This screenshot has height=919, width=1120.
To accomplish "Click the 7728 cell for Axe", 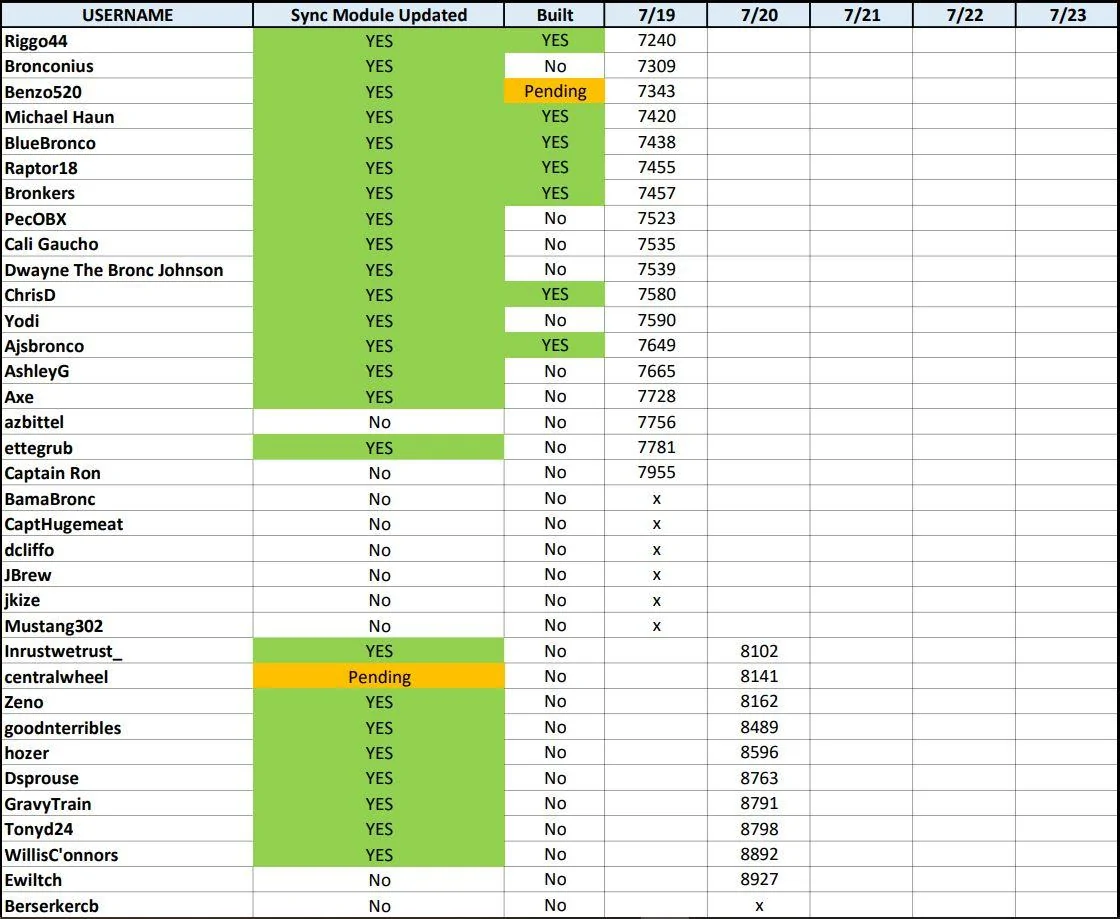I will (656, 396).
